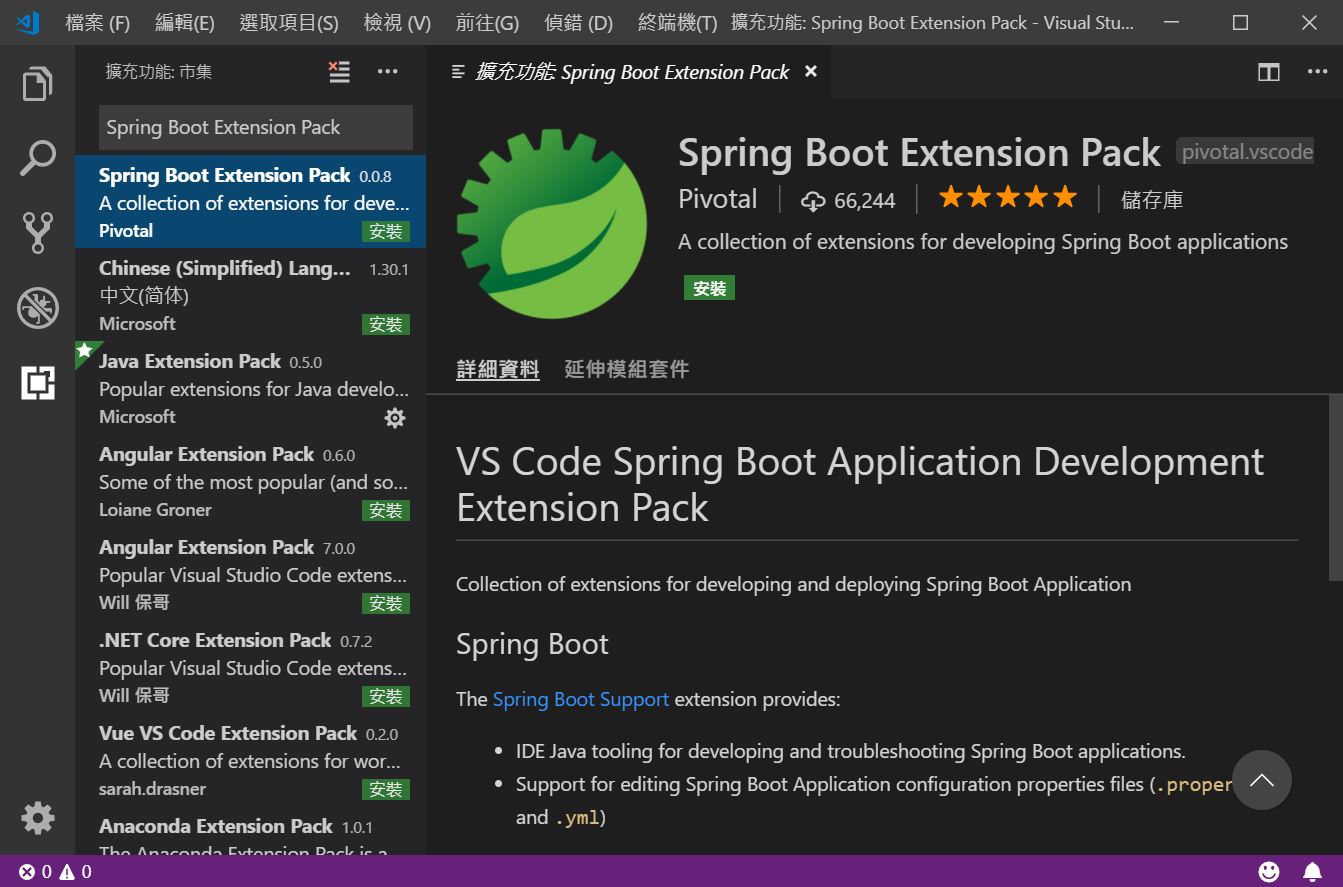Install Loiane Groner's Angular Extension Pack
The image size is (1343, 887).
coord(386,511)
